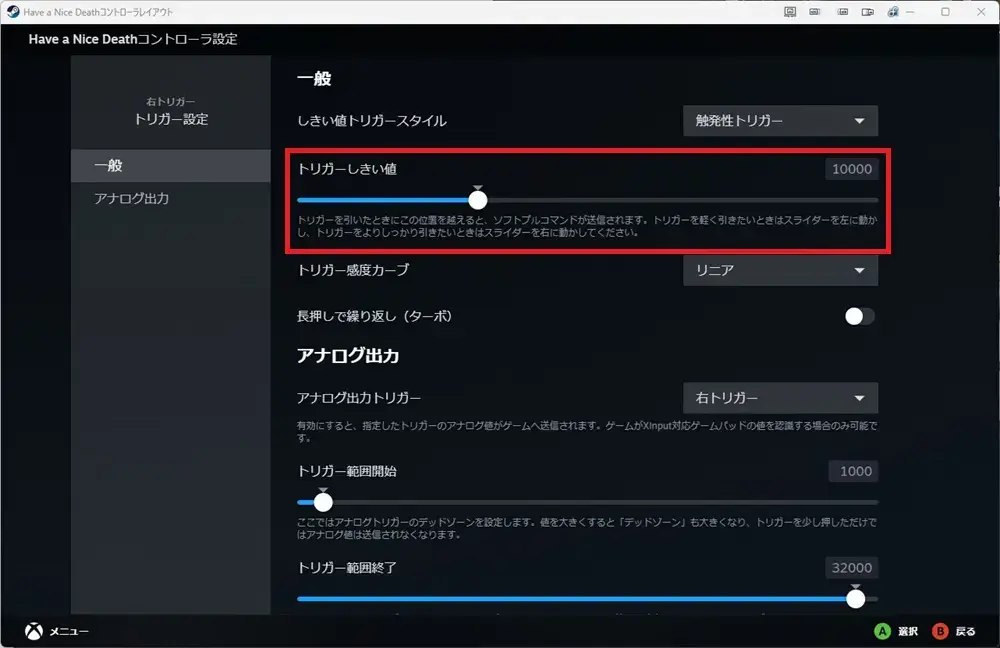Click the 32000 value field for トリガー範囲終了

click(x=851, y=568)
